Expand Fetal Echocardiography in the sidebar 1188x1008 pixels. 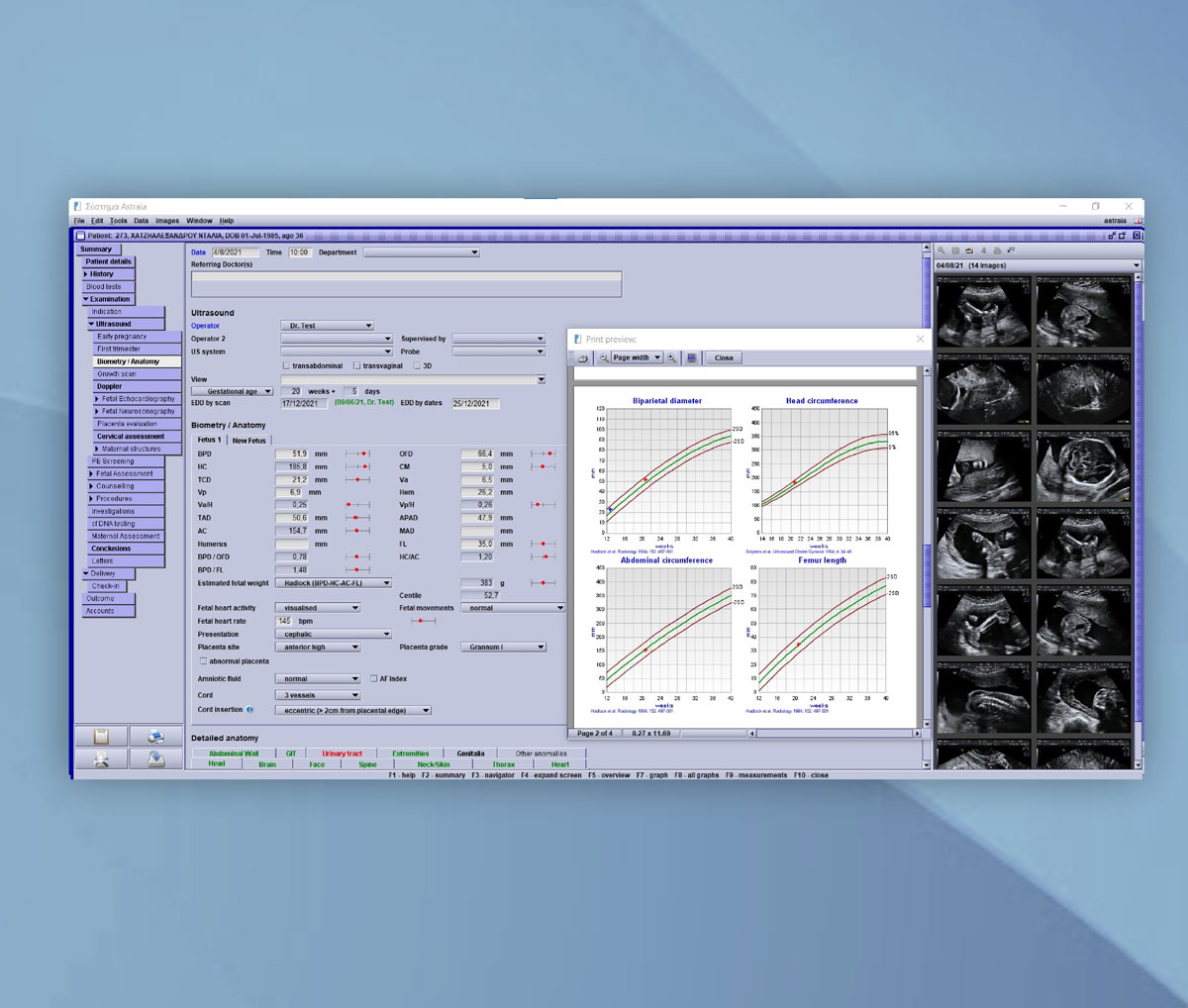pyautogui.click(x=97, y=399)
